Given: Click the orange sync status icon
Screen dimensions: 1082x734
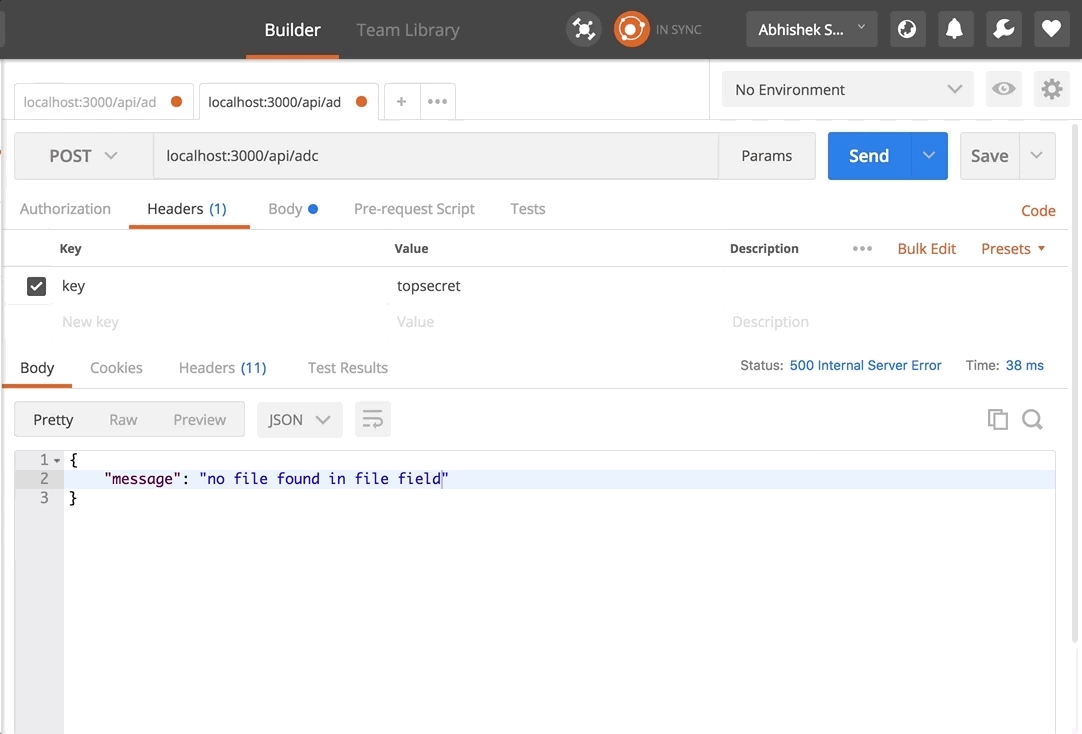Looking at the screenshot, I should [631, 29].
